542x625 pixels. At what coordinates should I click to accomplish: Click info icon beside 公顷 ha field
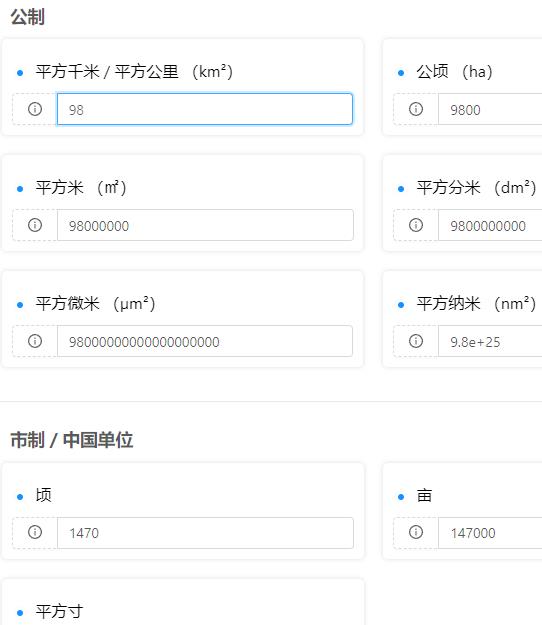pos(416,109)
